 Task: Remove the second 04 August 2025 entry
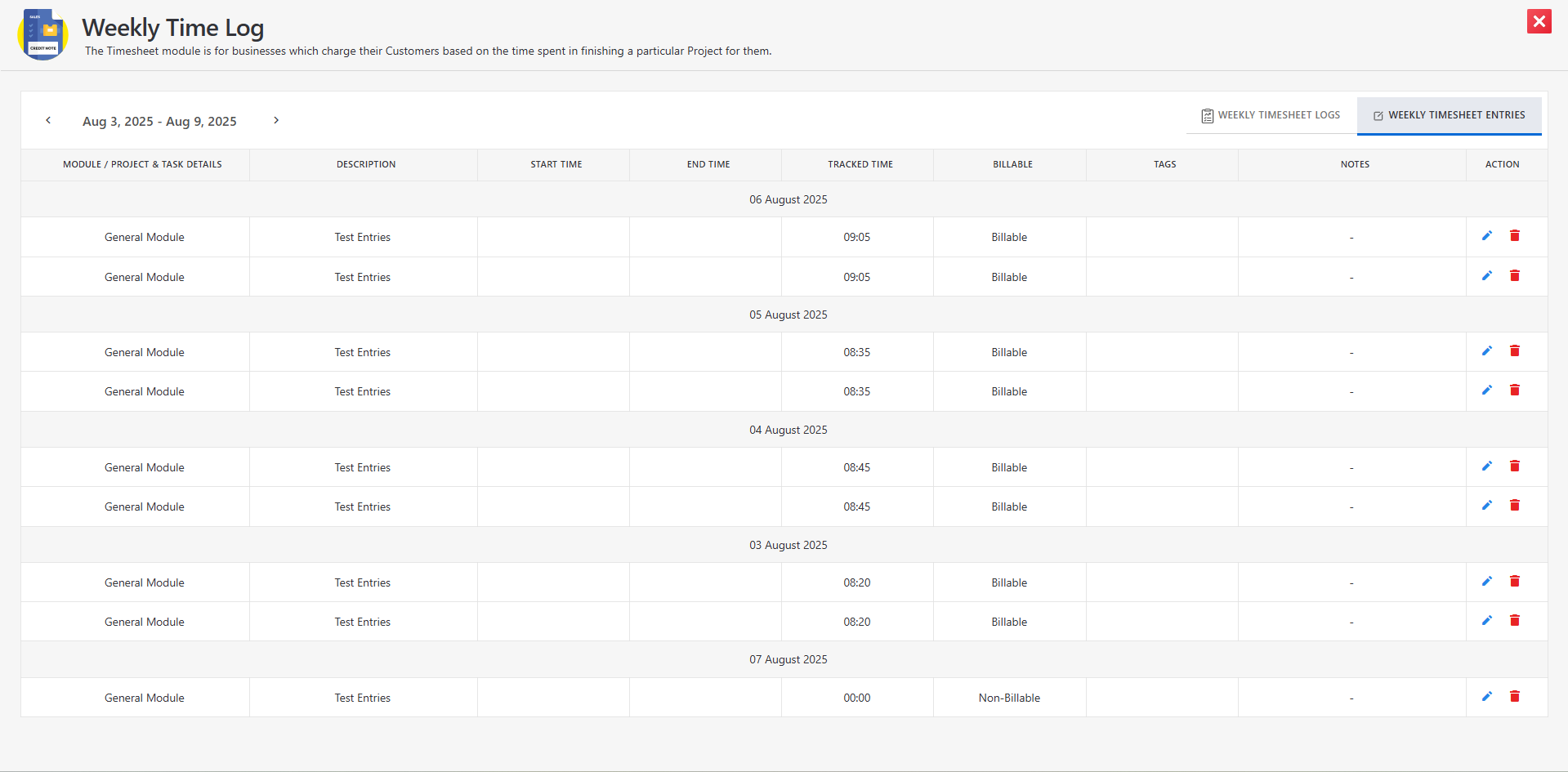click(x=1514, y=506)
